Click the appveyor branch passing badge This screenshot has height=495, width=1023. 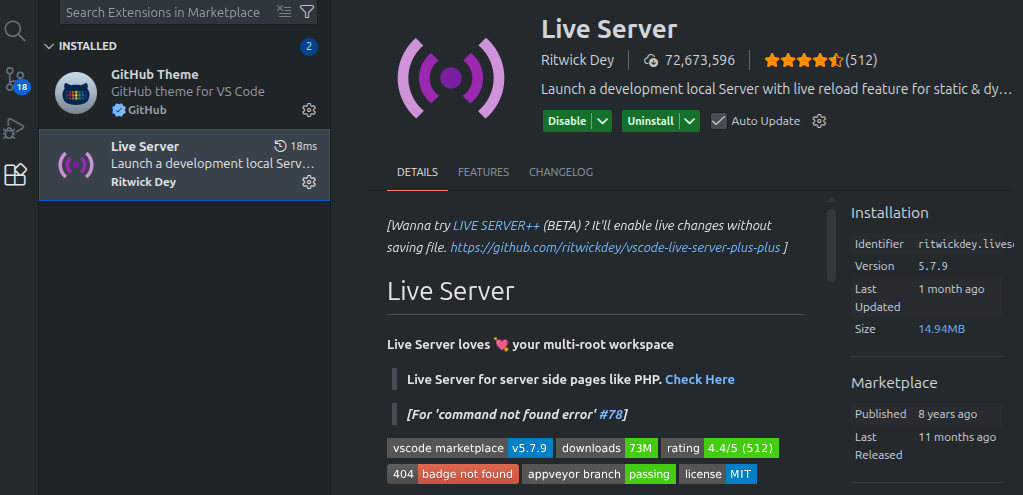point(599,474)
